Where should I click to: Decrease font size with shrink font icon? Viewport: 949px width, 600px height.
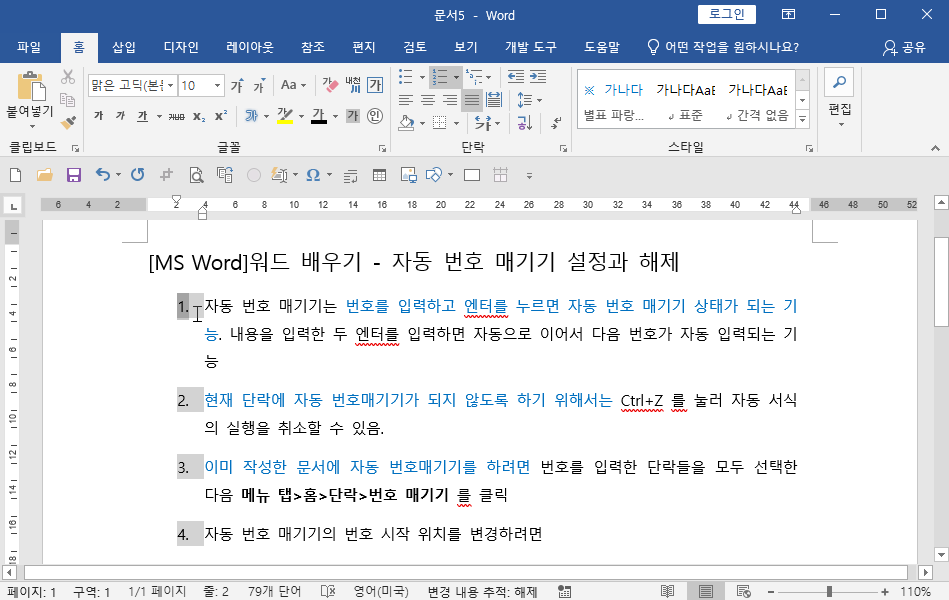tap(259, 86)
